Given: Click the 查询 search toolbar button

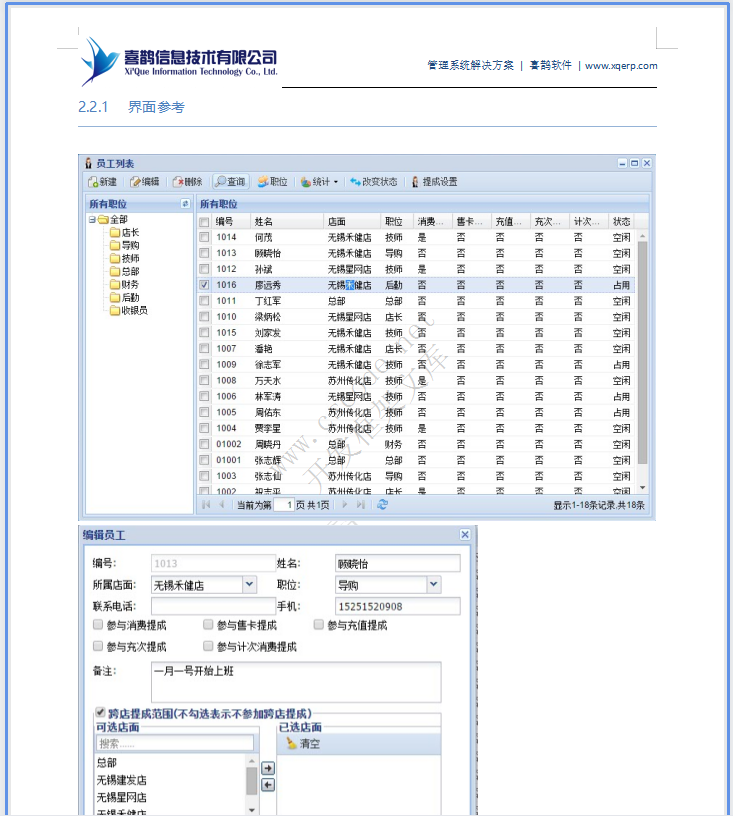Looking at the screenshot, I should click(230, 182).
